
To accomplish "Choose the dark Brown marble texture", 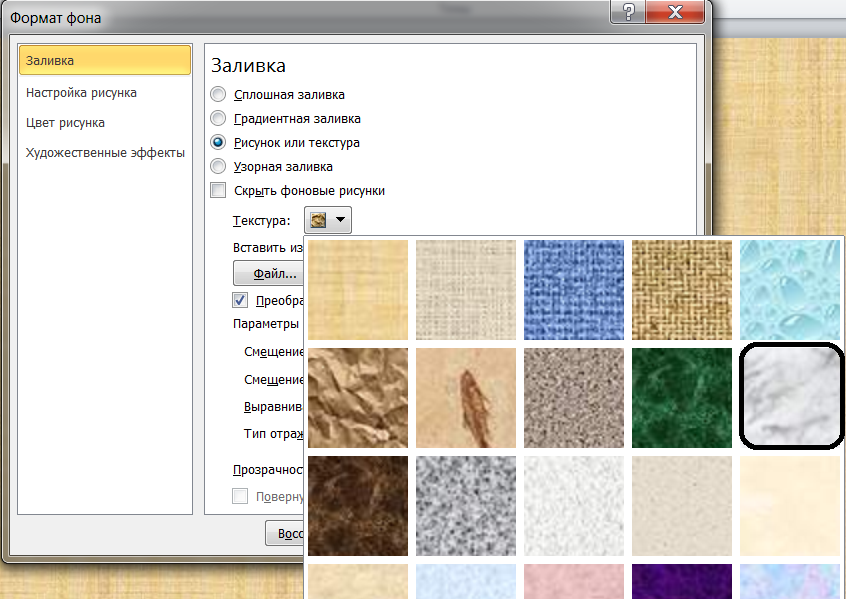I will 358,506.
